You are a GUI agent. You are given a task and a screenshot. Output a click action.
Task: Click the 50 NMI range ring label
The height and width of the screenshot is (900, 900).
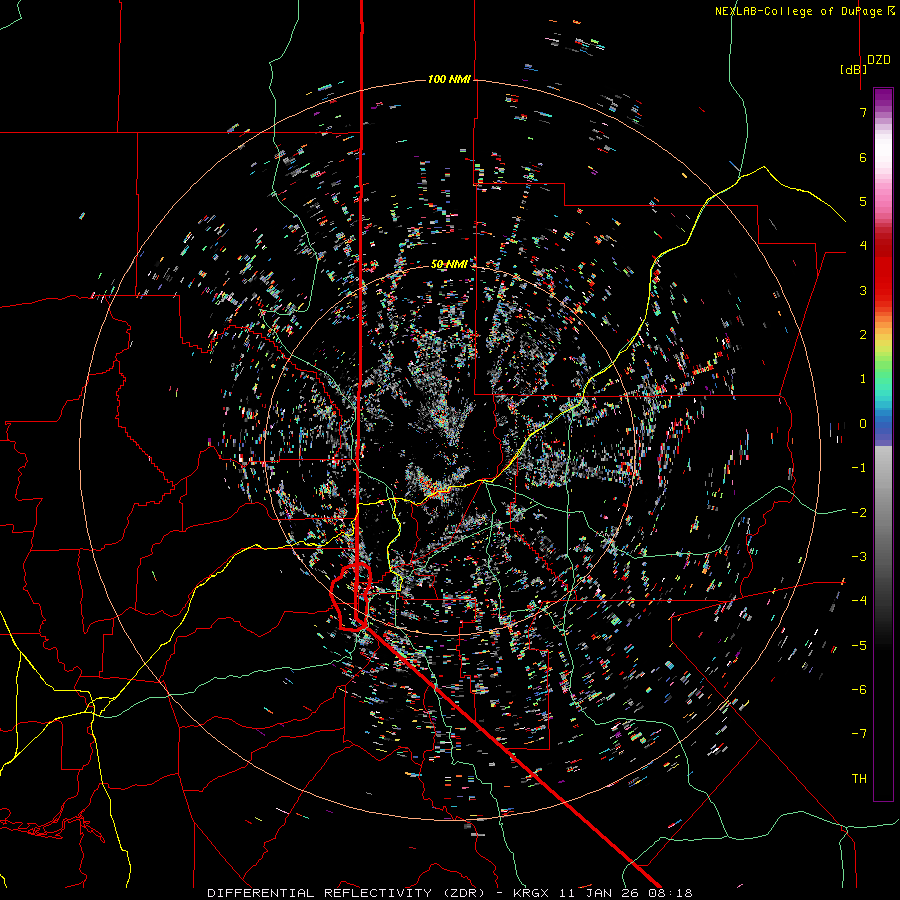tap(449, 264)
